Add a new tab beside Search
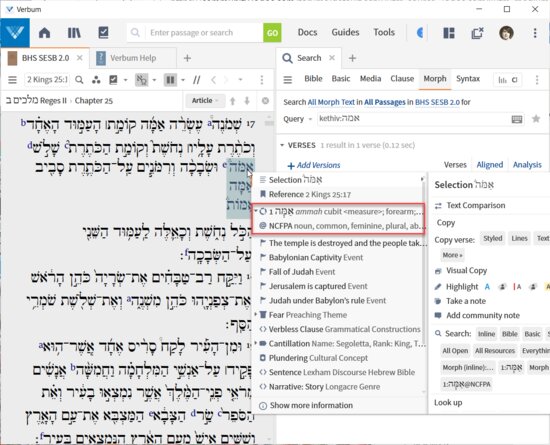Screen dimensions: 550x445 (353, 58)
